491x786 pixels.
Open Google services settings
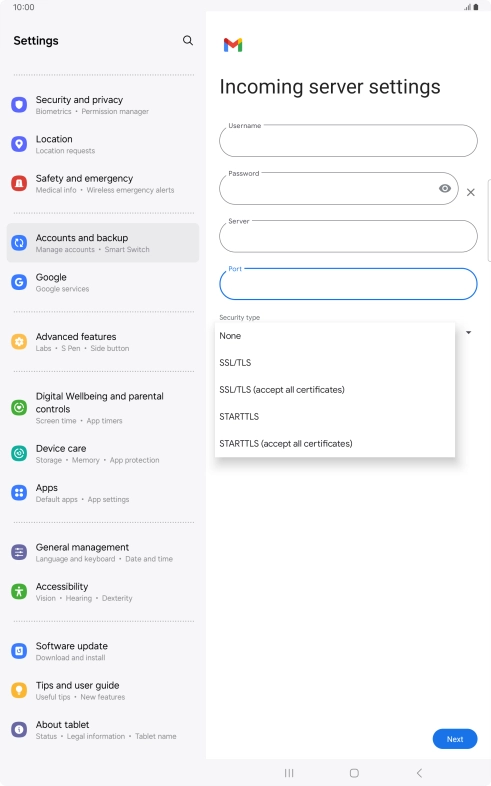click(x=103, y=282)
